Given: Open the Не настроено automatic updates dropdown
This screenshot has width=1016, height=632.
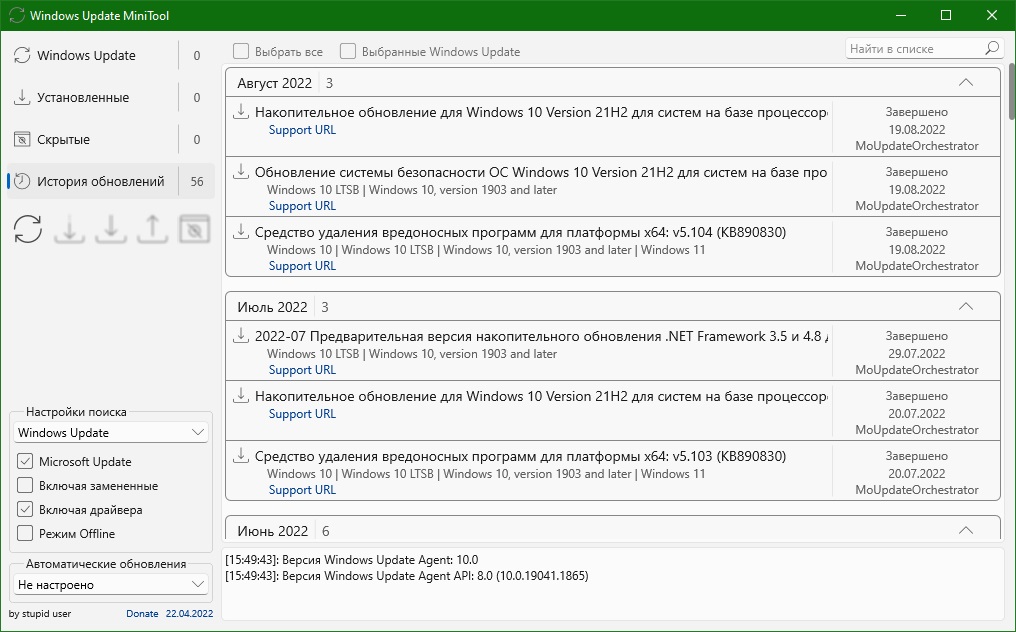Looking at the screenshot, I should click(x=111, y=585).
